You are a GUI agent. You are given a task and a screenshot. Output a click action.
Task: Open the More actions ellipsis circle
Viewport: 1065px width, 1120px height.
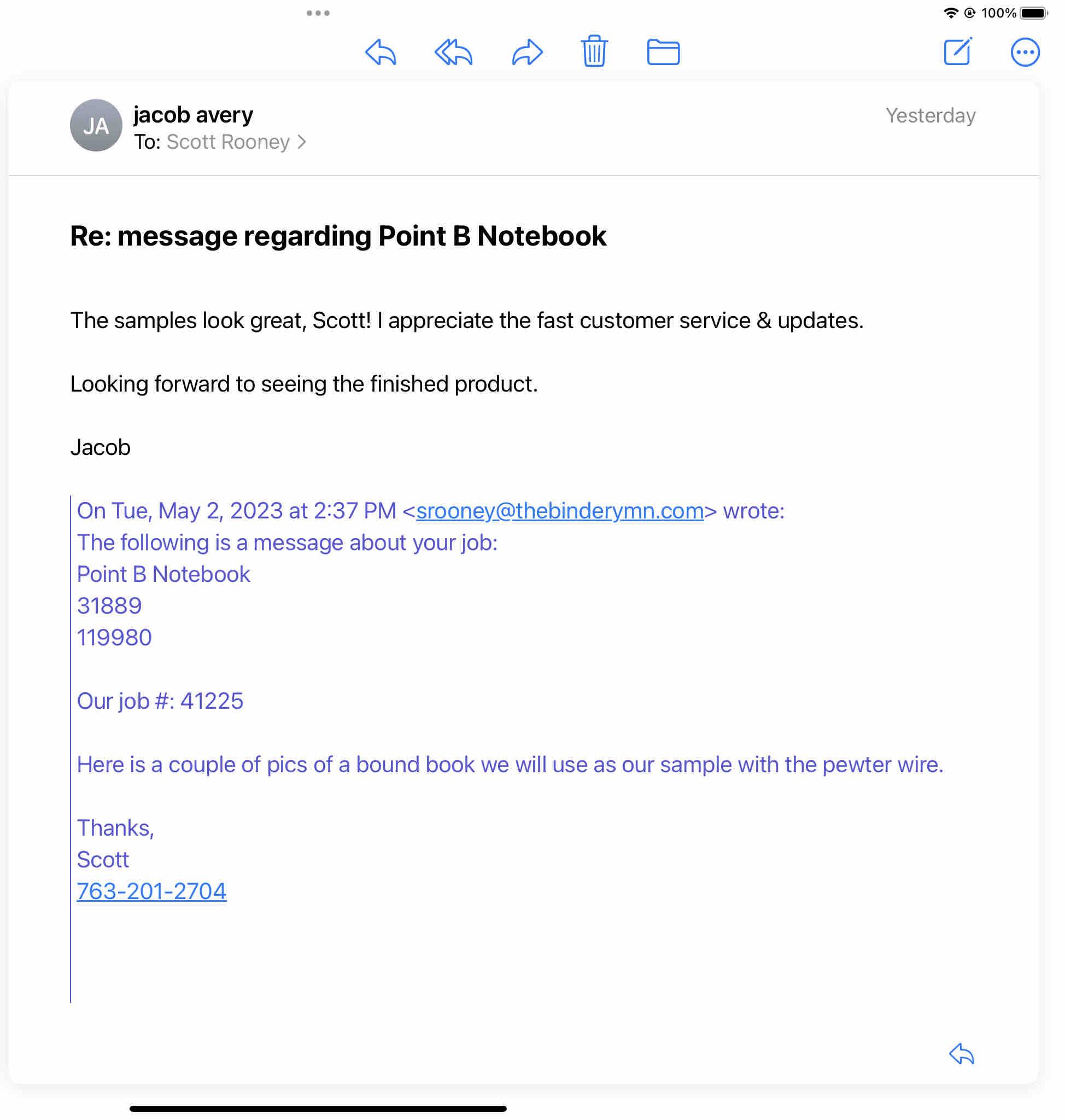(x=1025, y=52)
